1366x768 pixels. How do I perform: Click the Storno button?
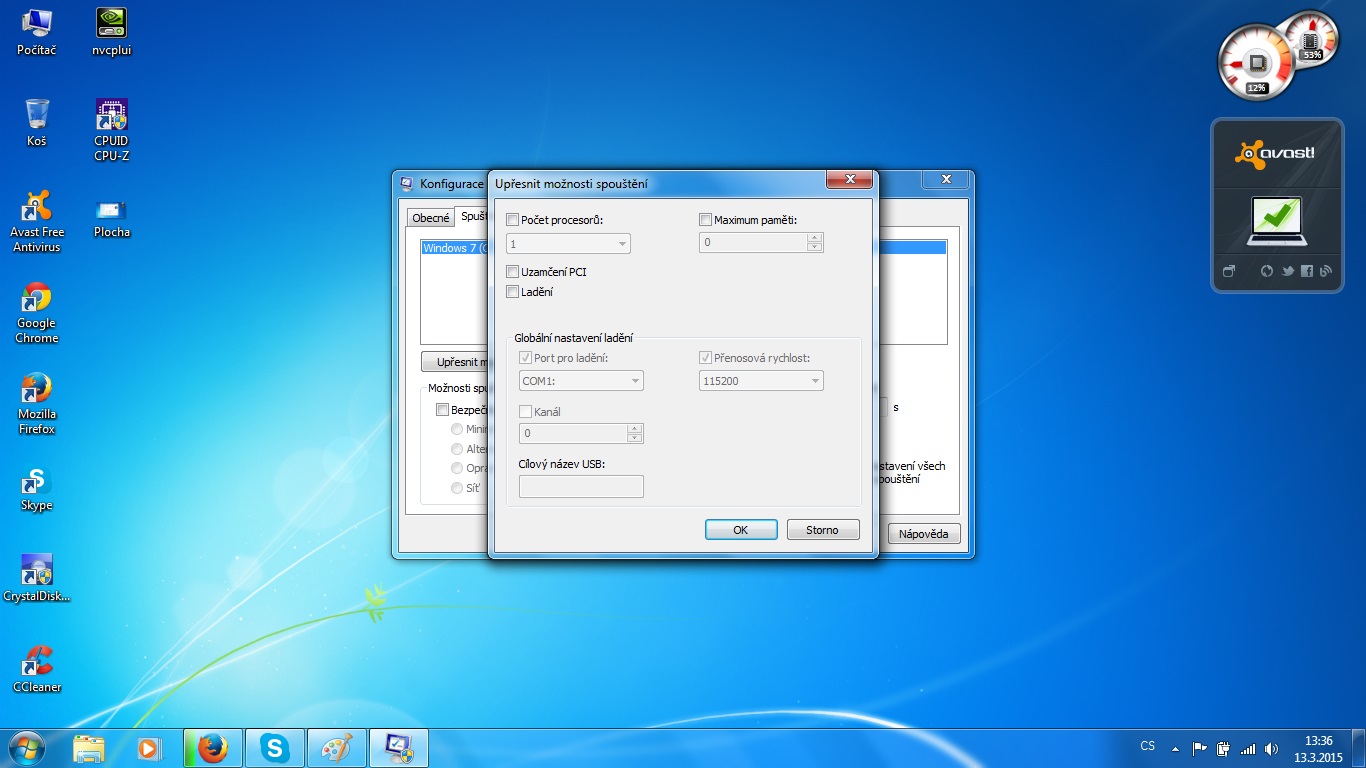point(822,530)
